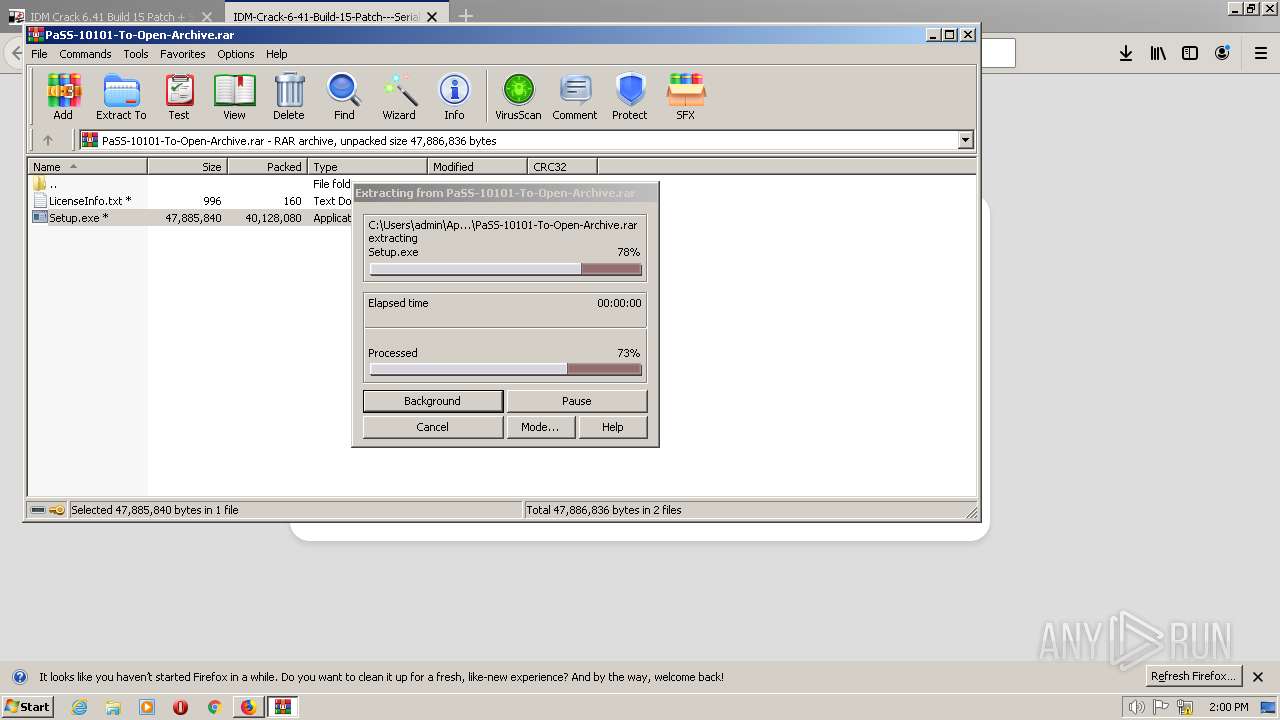Screen dimensions: 1280x720
Task: Switch to Firefox taskbar button
Action: coord(248,707)
